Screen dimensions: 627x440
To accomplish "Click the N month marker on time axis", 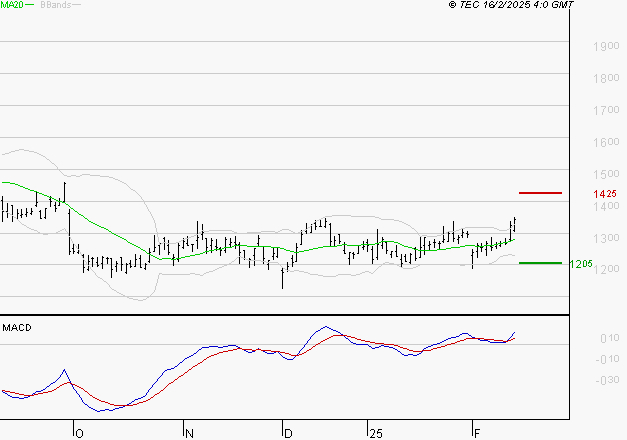I will [190, 434].
